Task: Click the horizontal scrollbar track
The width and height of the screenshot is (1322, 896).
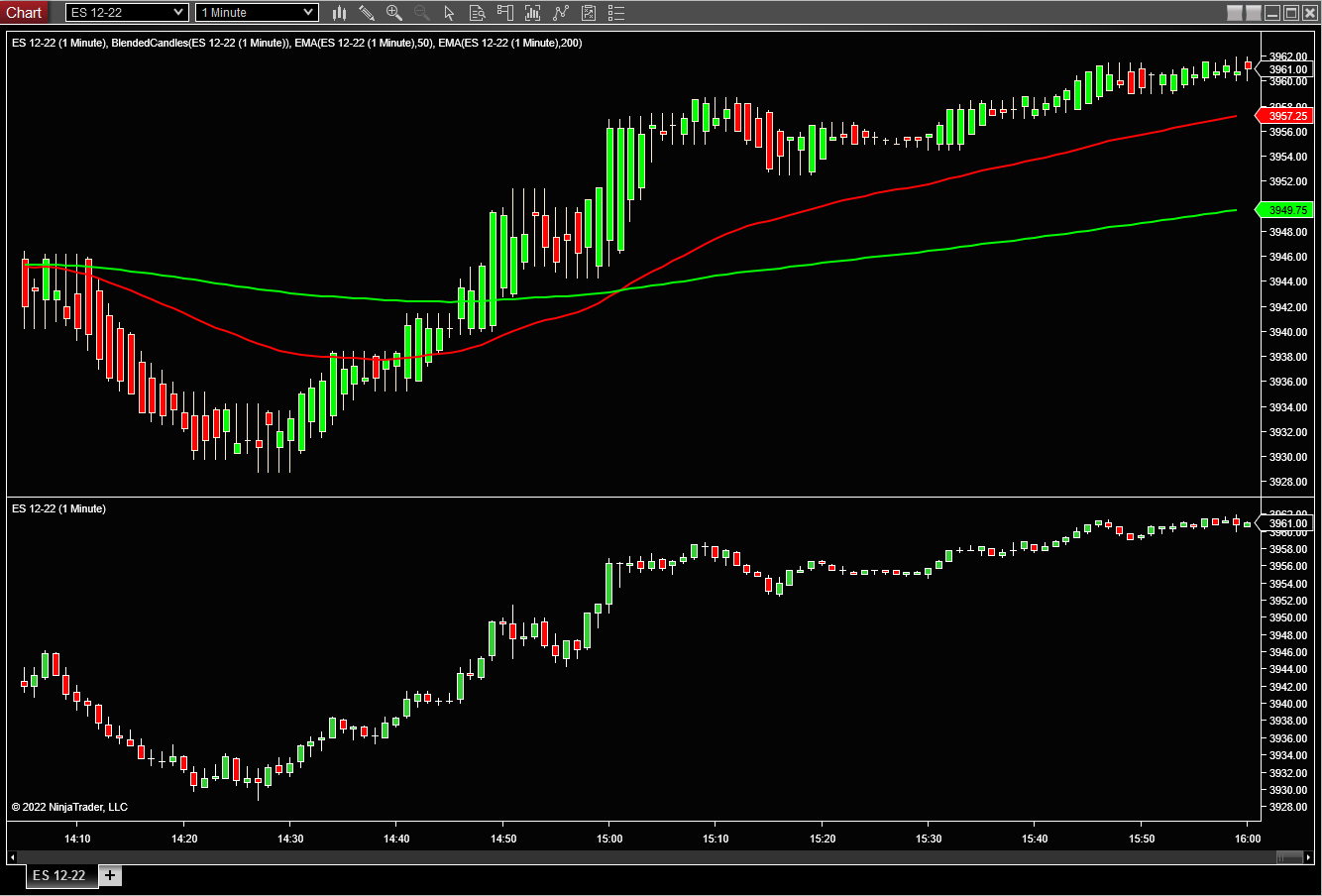Action: (660, 857)
